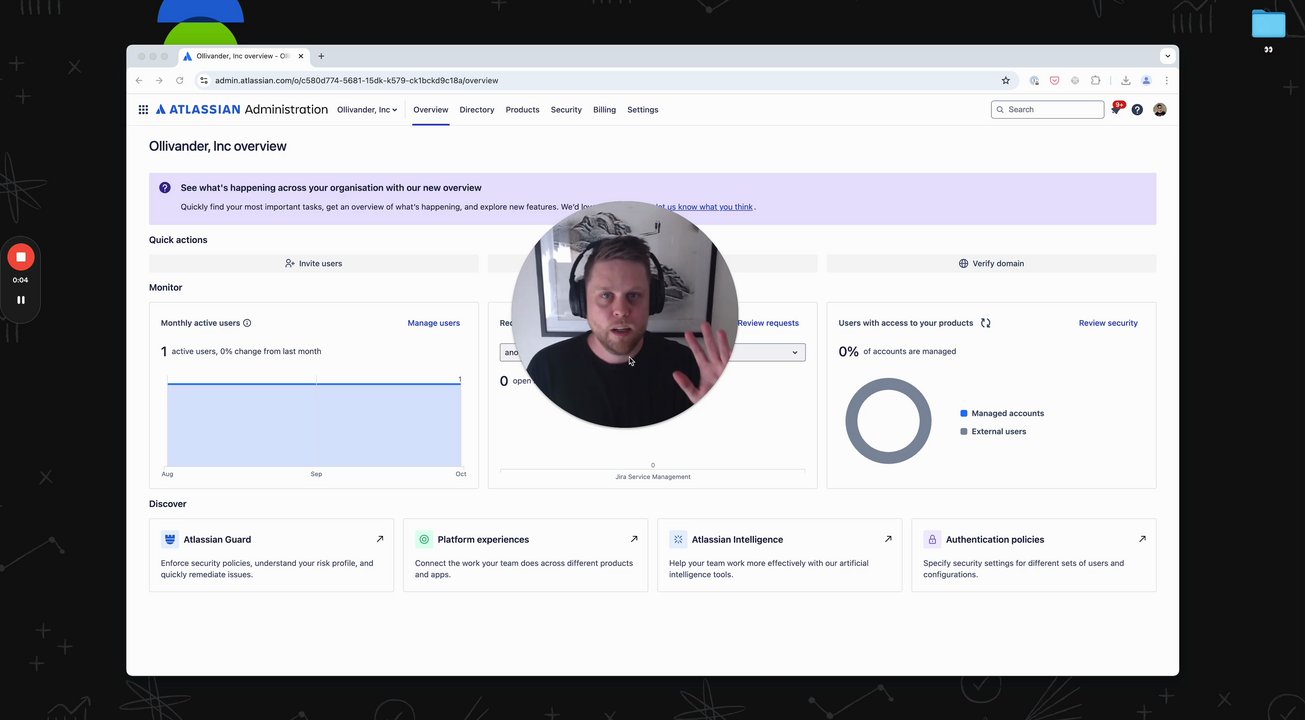Open Platform experiences via its arrow icon

coord(634,539)
